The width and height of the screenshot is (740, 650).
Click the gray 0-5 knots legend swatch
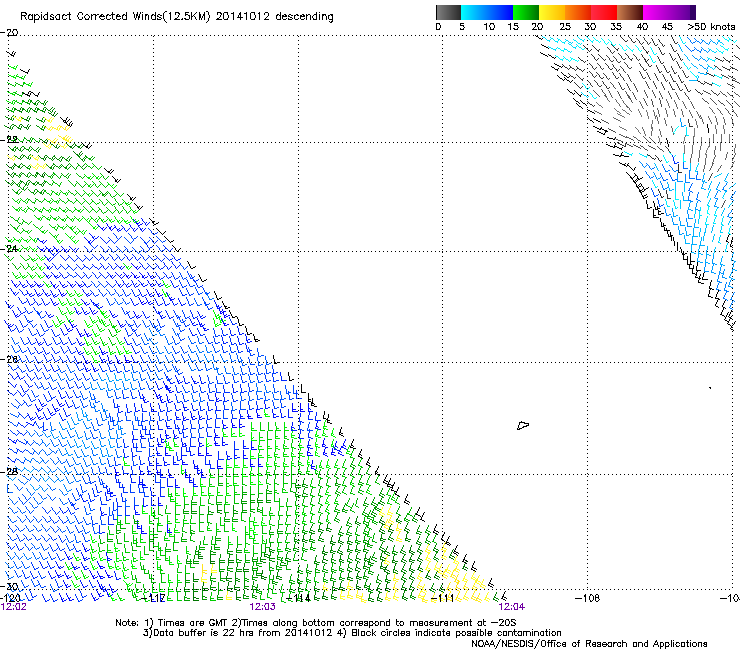point(448,12)
